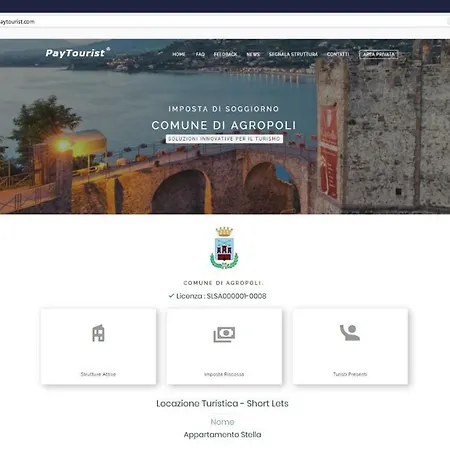This screenshot has height=450, width=450.
Task: Click the Turisti Presenti person icon
Action: coord(350,333)
